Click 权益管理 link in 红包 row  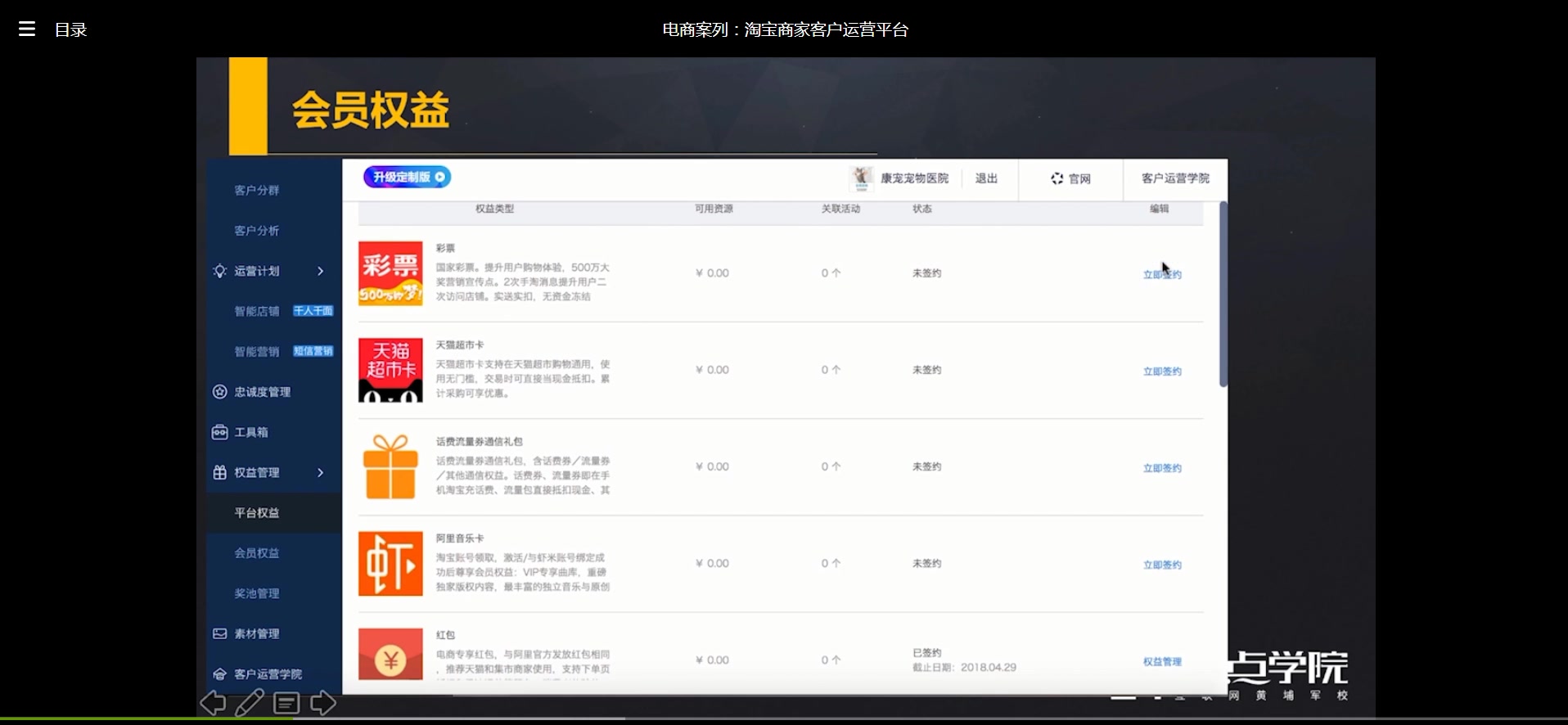pyautogui.click(x=1162, y=661)
